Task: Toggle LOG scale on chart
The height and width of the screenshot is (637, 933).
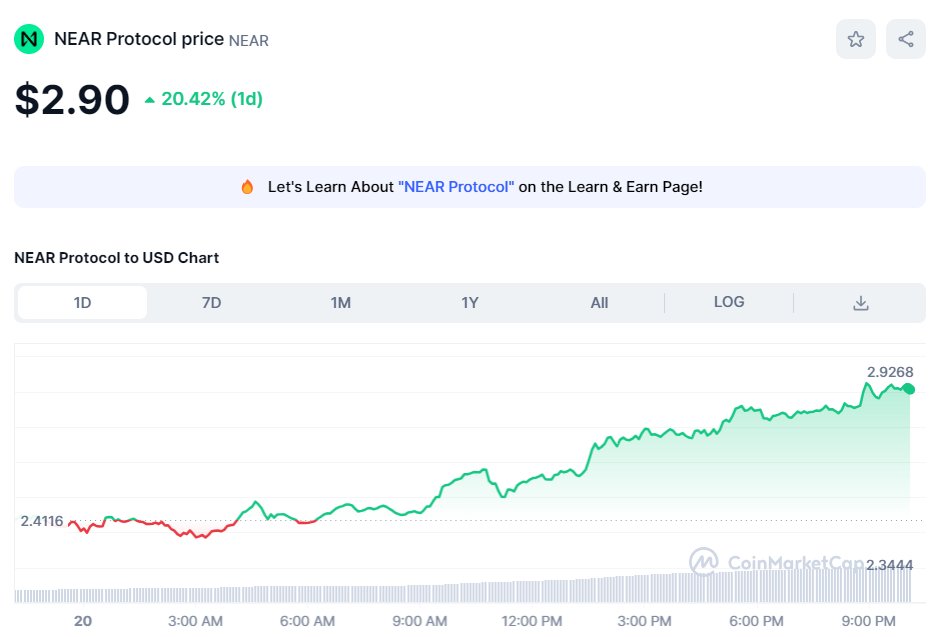Action: 729,302
